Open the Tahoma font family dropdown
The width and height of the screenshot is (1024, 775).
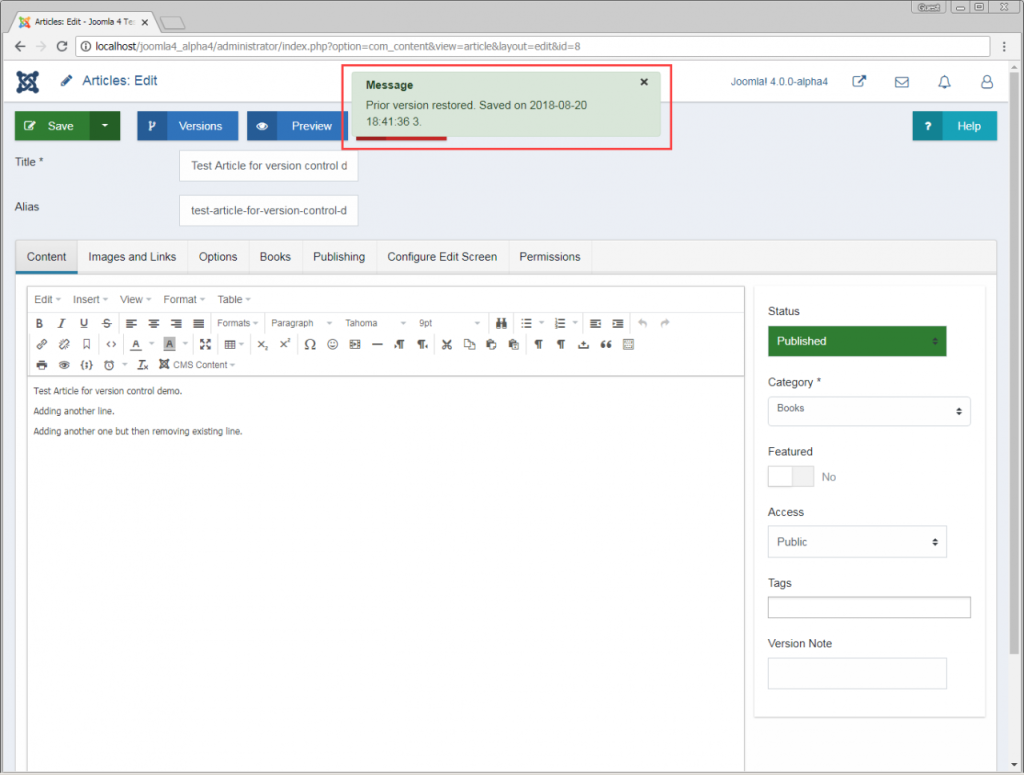coord(376,323)
